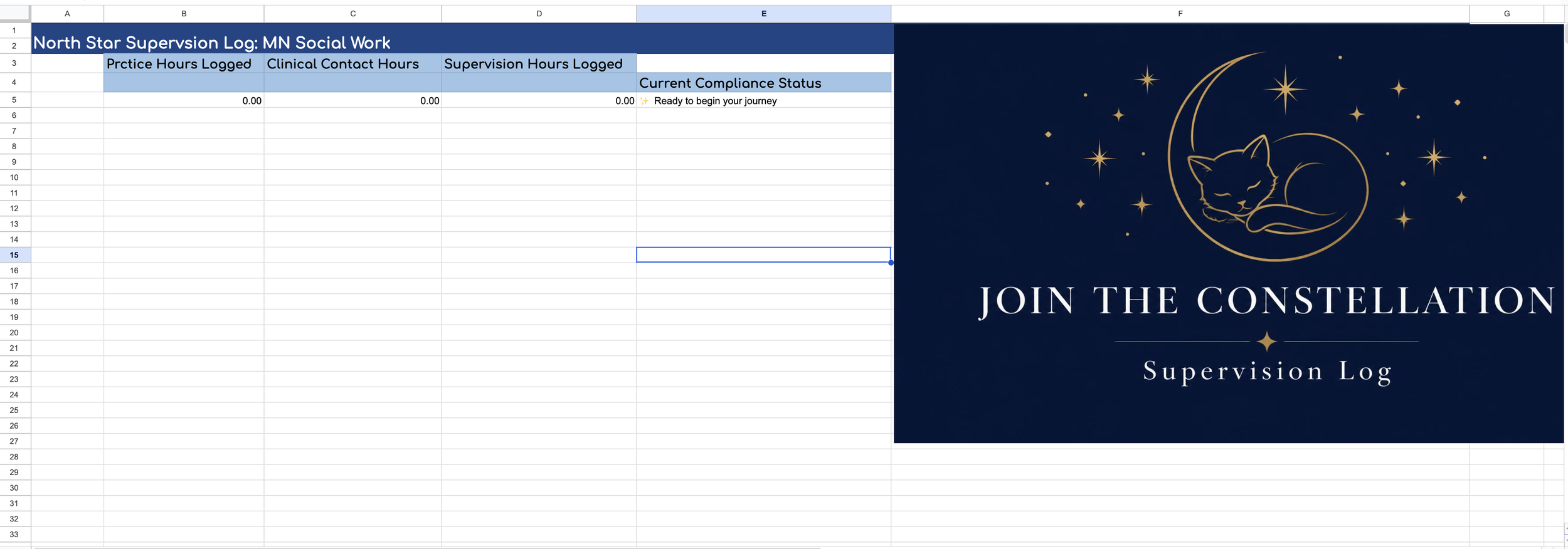The image size is (1568, 549).
Task: Select row 1 by its row number
Action: click(x=14, y=30)
